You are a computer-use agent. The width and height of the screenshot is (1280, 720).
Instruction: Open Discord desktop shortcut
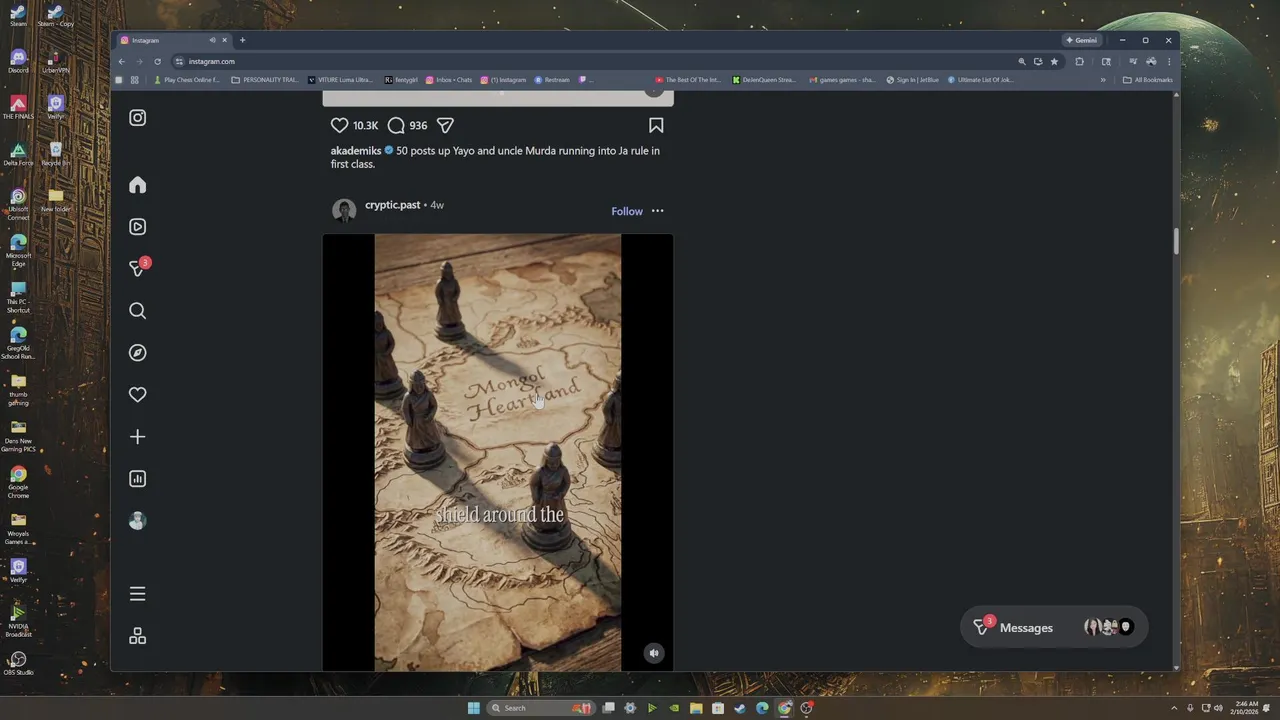pos(18,60)
